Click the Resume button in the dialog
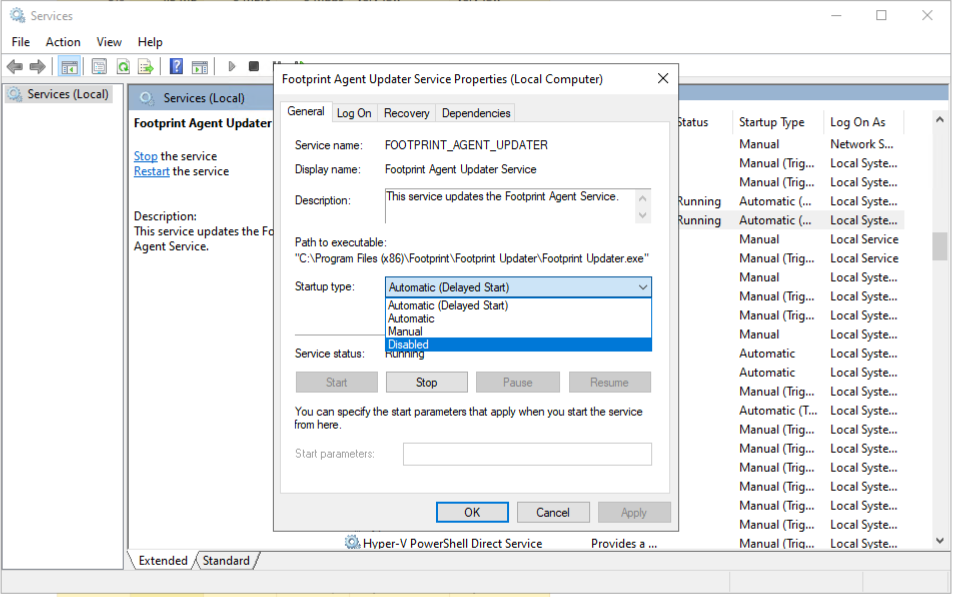The width and height of the screenshot is (954, 597). click(609, 382)
